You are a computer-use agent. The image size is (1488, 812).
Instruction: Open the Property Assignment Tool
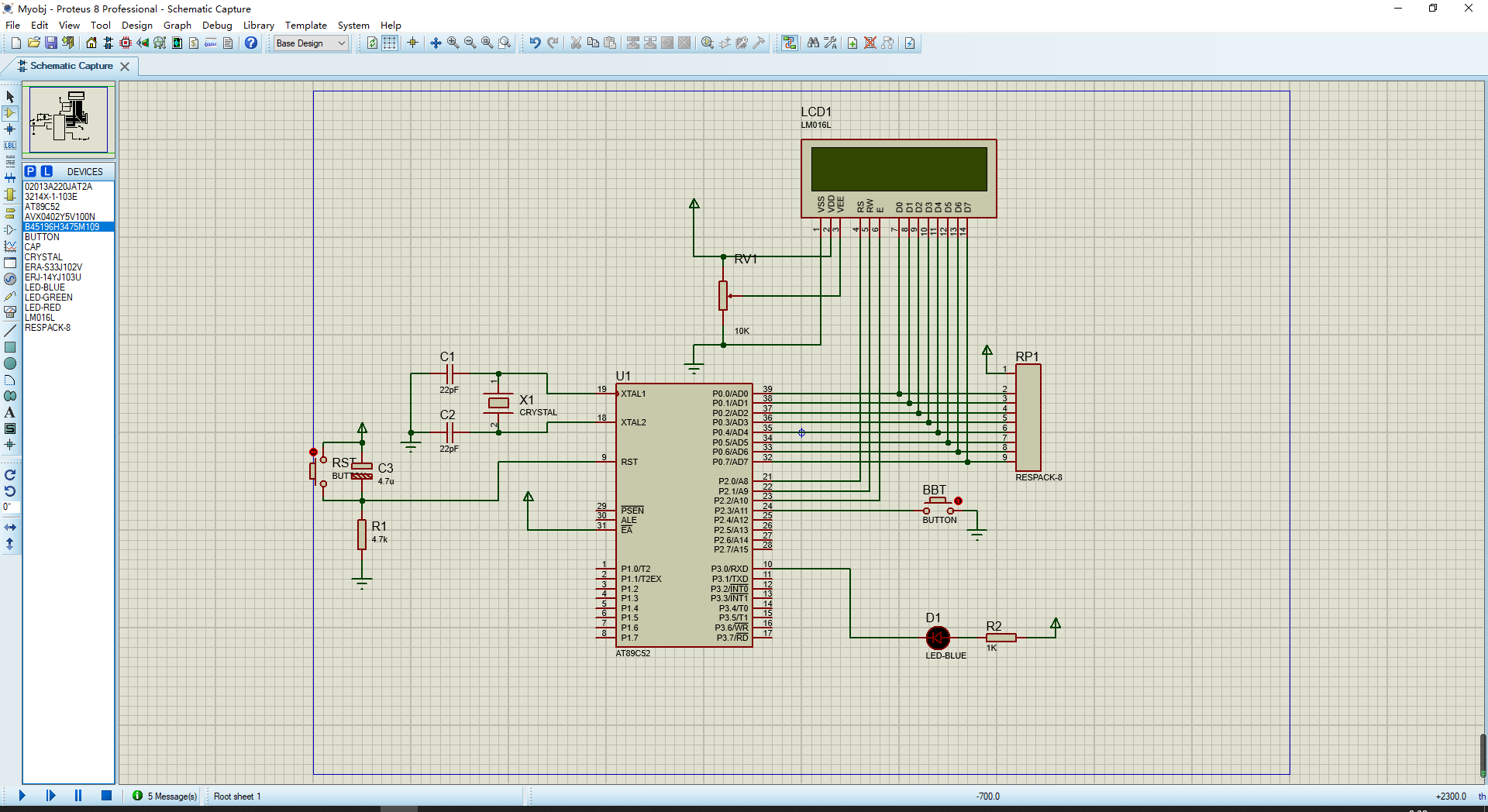830,43
